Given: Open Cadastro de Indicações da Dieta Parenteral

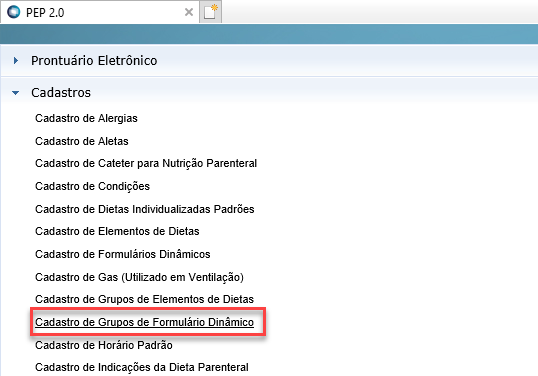Looking at the screenshot, I should pos(142,367).
